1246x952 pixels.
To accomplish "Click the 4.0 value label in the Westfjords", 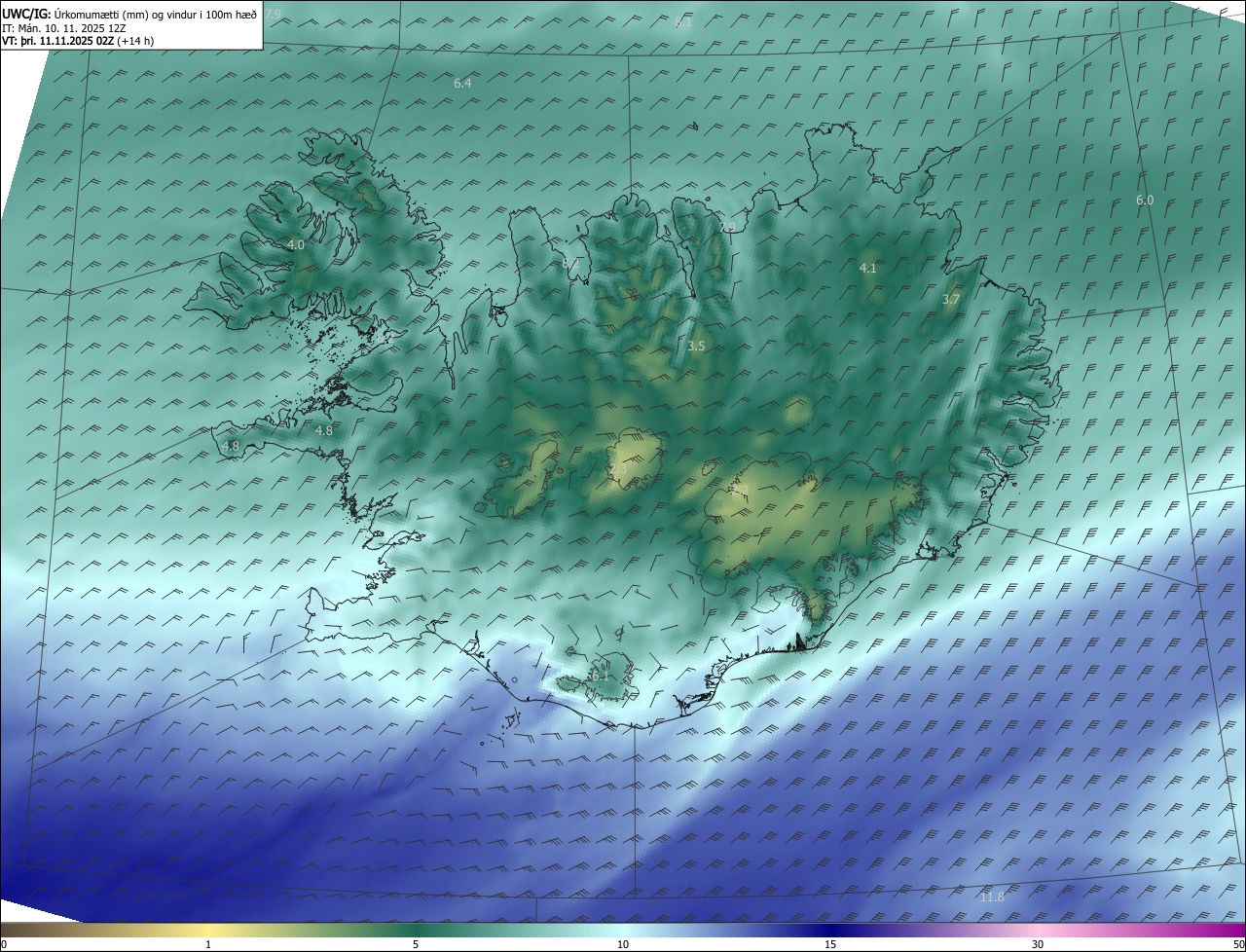I will [296, 245].
